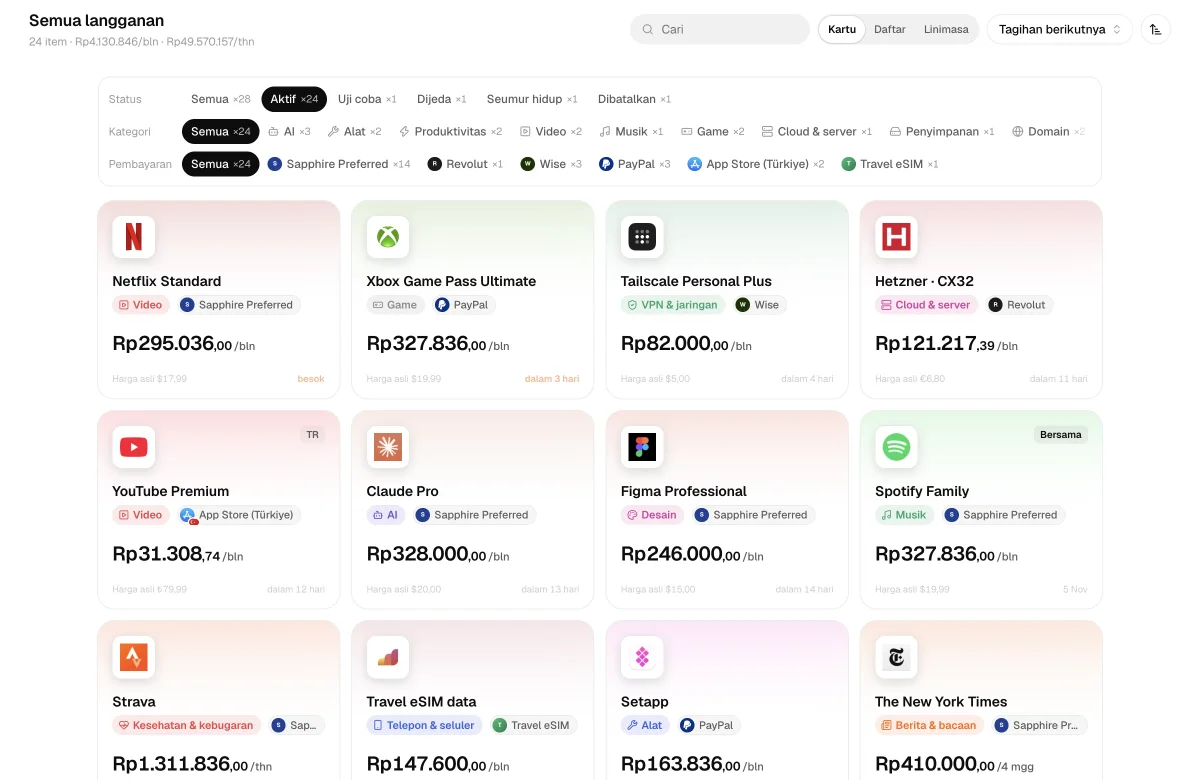Filter payment by Sapphire Preferred
Image resolution: width=1200 pixels, height=780 pixels.
tap(339, 164)
